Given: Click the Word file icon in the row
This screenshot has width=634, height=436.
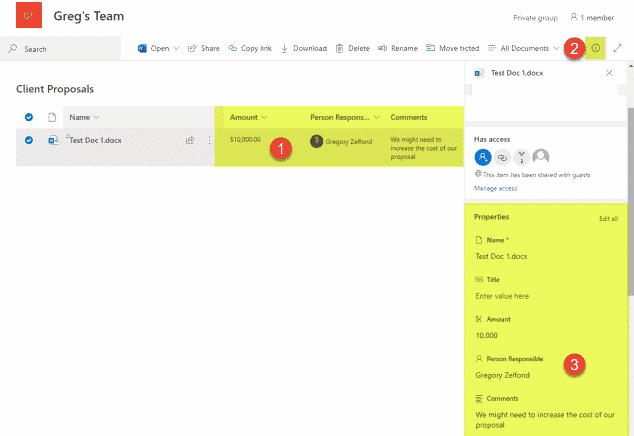Looking at the screenshot, I should point(53,140).
